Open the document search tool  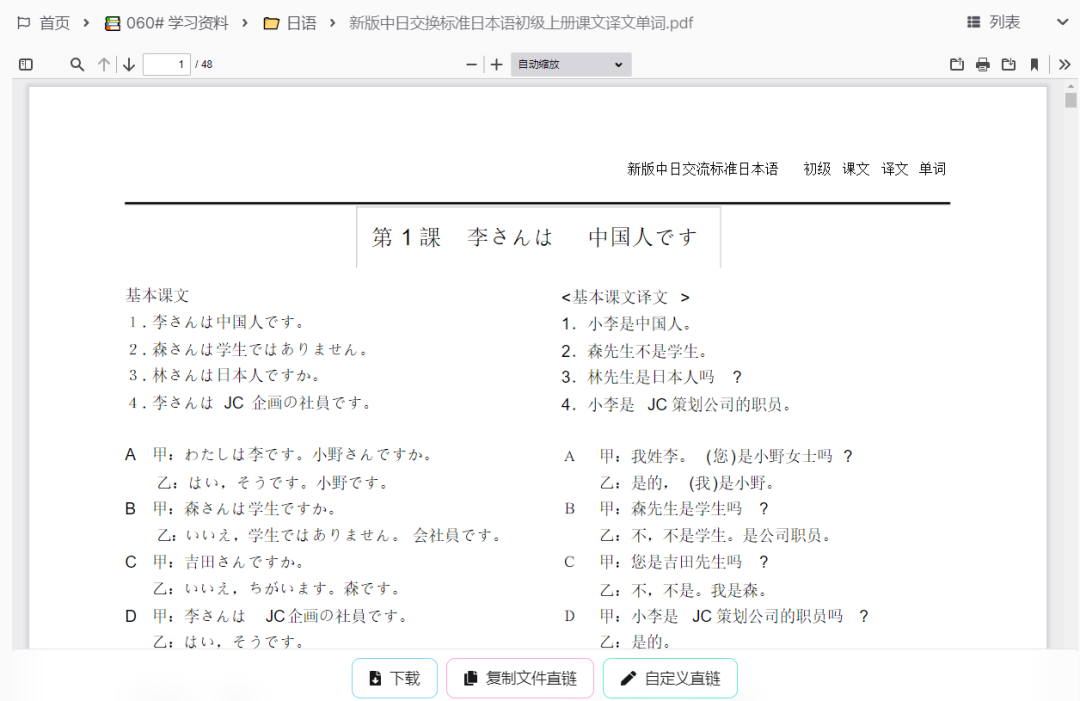point(76,64)
